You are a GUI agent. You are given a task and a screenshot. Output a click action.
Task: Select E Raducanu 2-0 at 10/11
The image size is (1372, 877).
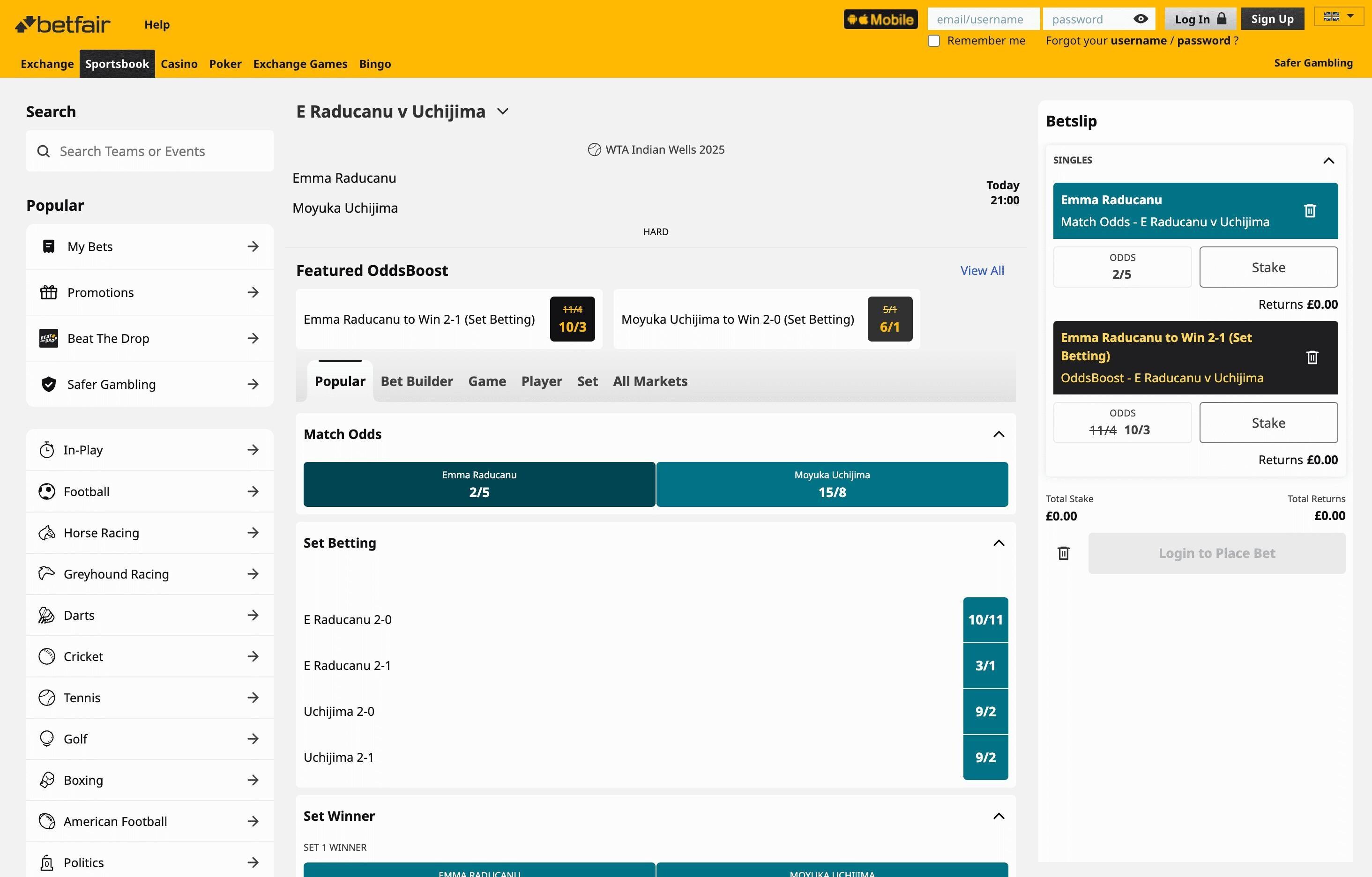click(x=985, y=620)
